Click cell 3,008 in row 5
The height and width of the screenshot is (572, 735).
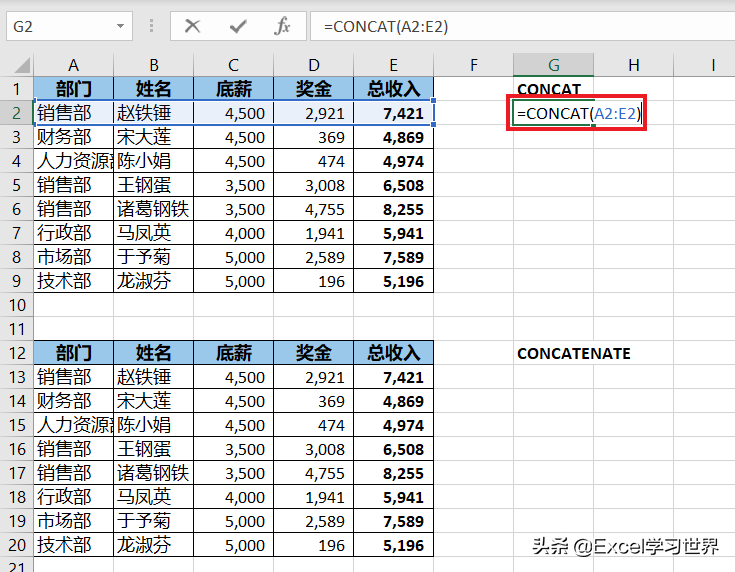point(314,185)
